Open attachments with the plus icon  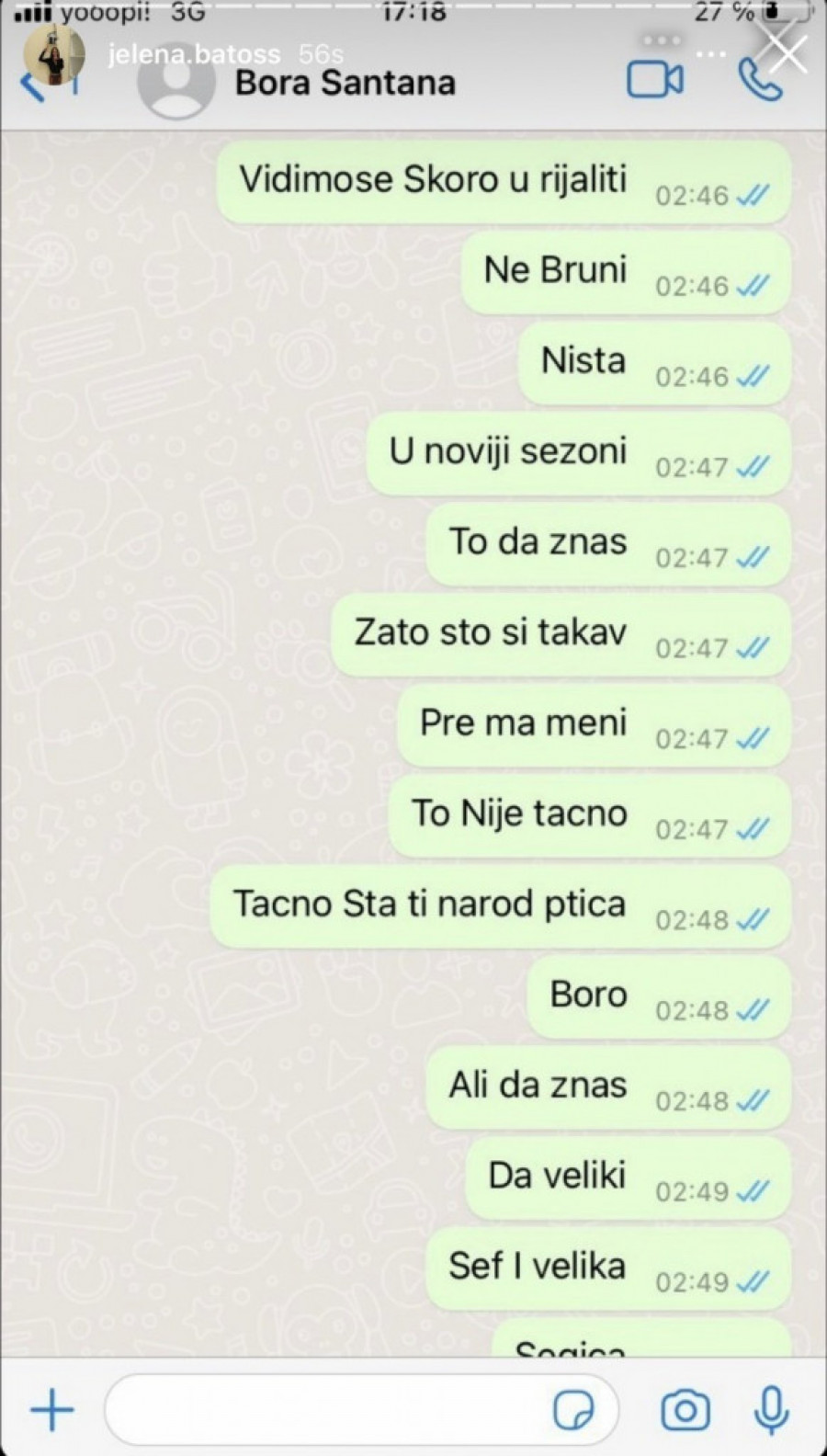(52, 1409)
